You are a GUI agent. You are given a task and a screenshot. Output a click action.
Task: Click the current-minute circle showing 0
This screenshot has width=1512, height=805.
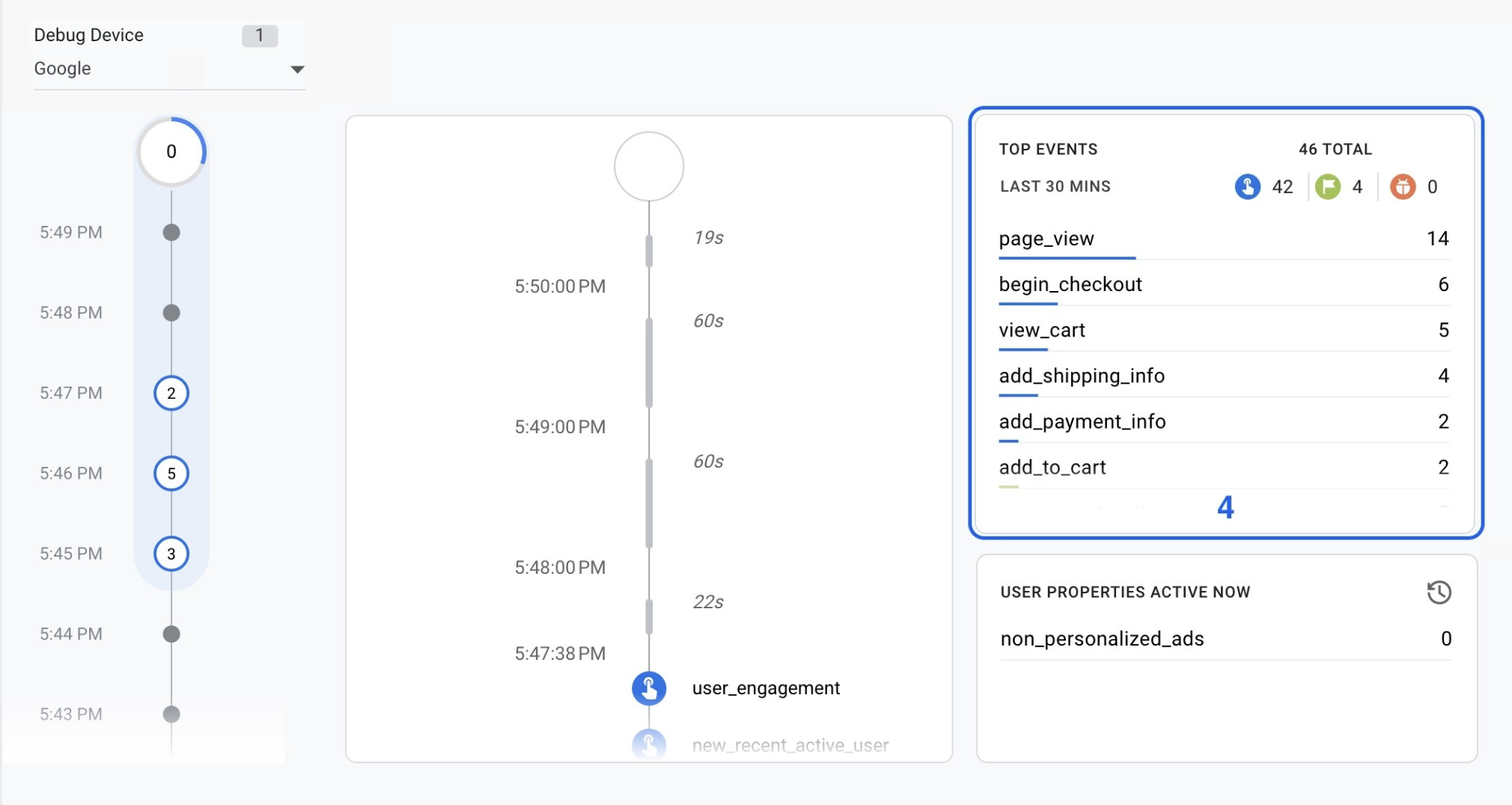click(x=171, y=152)
